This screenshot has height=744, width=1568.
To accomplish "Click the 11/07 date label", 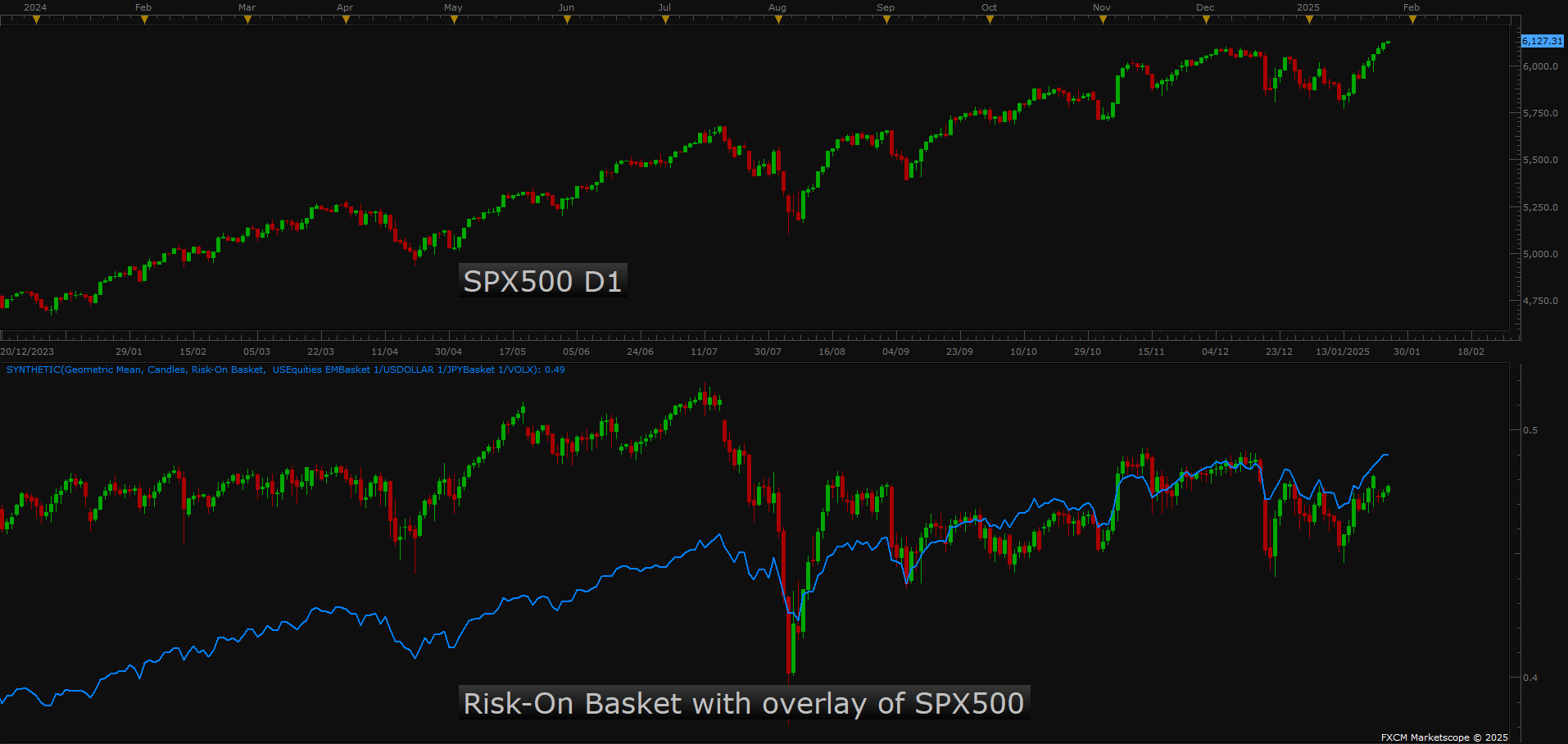I will pos(704,352).
